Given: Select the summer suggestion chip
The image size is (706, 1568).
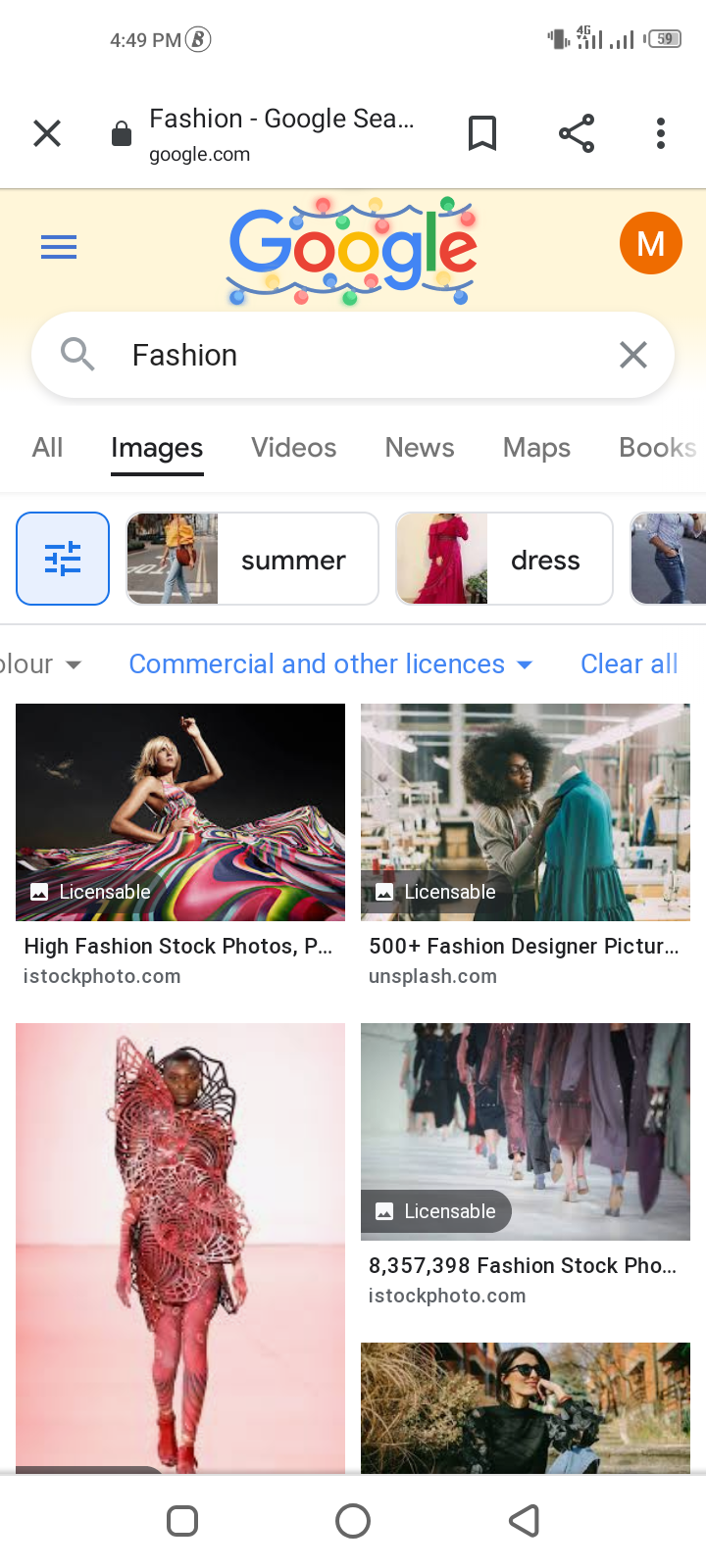Looking at the screenshot, I should coord(252,559).
